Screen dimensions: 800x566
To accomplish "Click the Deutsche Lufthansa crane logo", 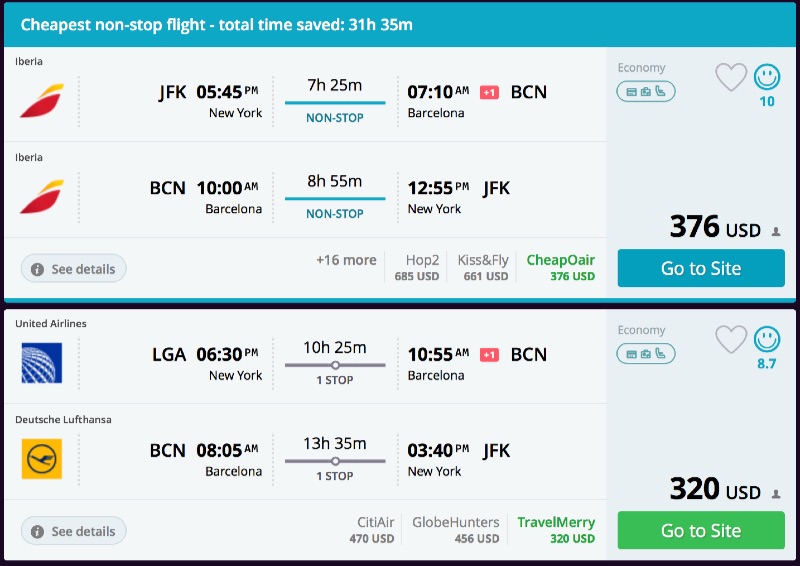I will [41, 459].
